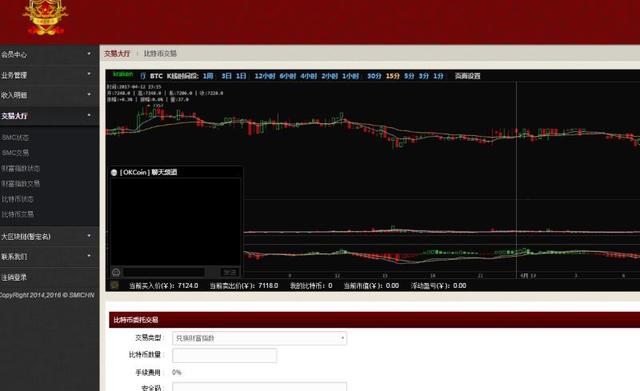Click the chat message input field

point(164,272)
